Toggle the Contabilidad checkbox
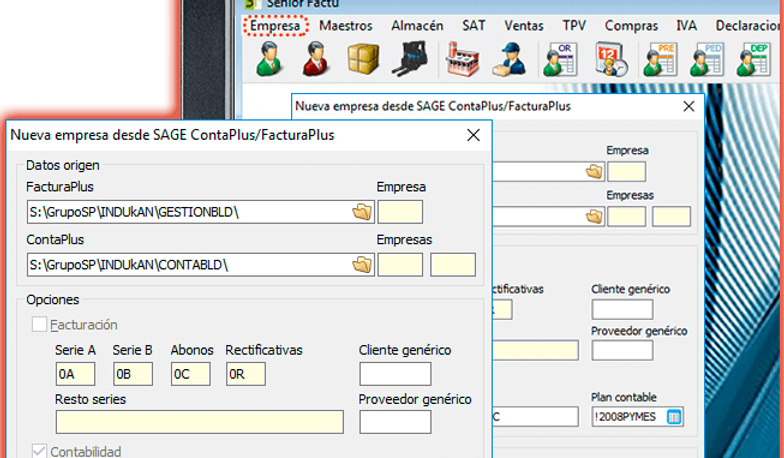 (40, 451)
